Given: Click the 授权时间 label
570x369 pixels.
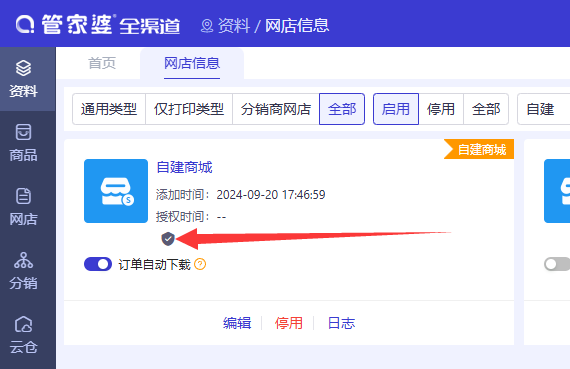Looking at the screenshot, I should [183, 217].
